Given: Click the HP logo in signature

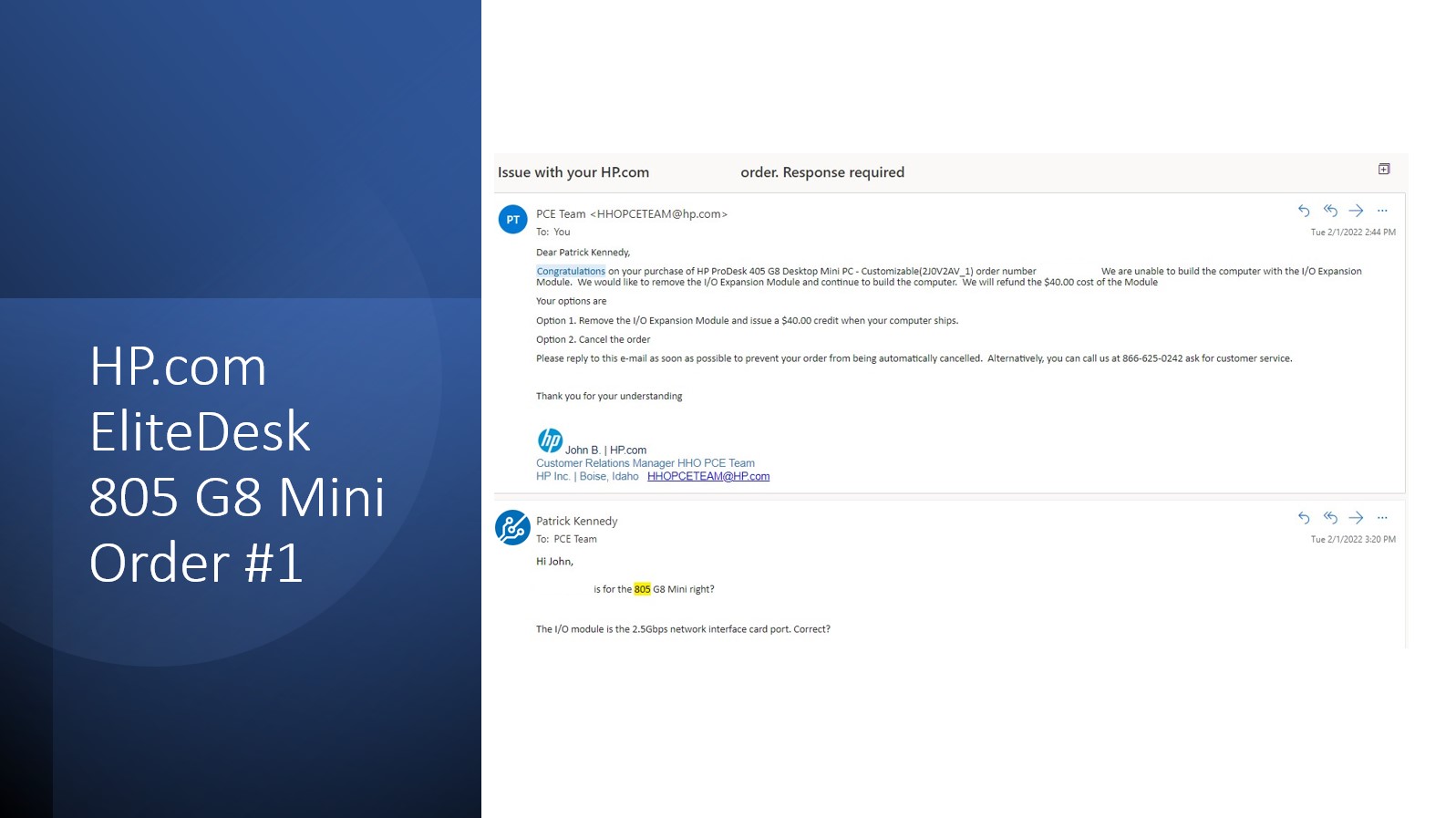Looking at the screenshot, I should point(550,440).
